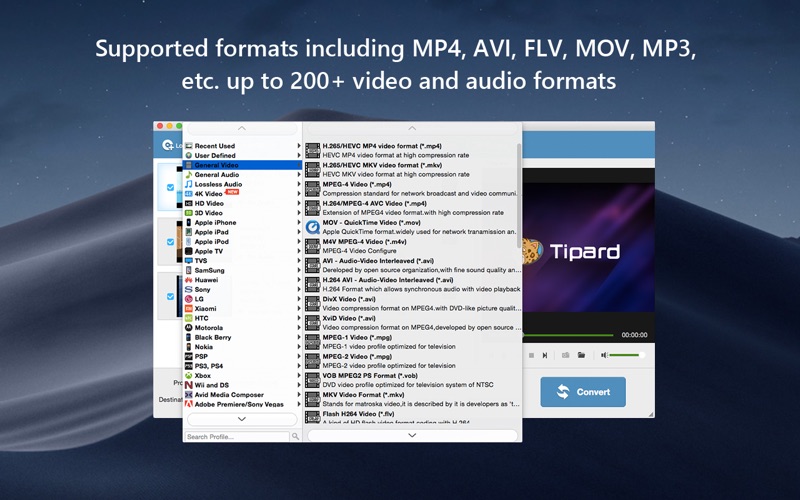Mute audio with the speaker icon

coord(604,355)
